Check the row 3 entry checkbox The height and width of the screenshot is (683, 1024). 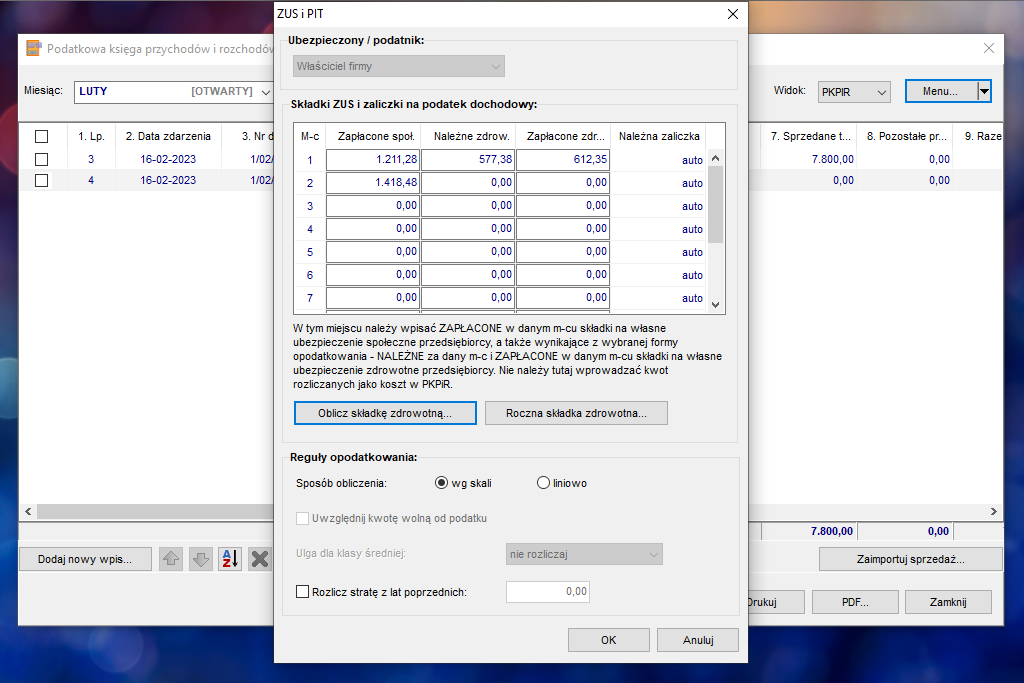[x=41, y=159]
